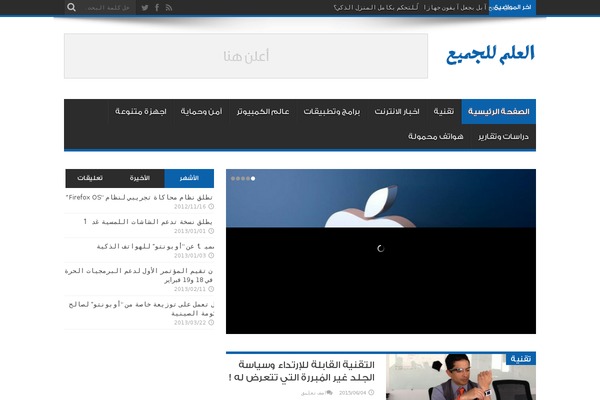Open the Facebook page icon
This screenshot has height=400, width=600.
pos(157,8)
